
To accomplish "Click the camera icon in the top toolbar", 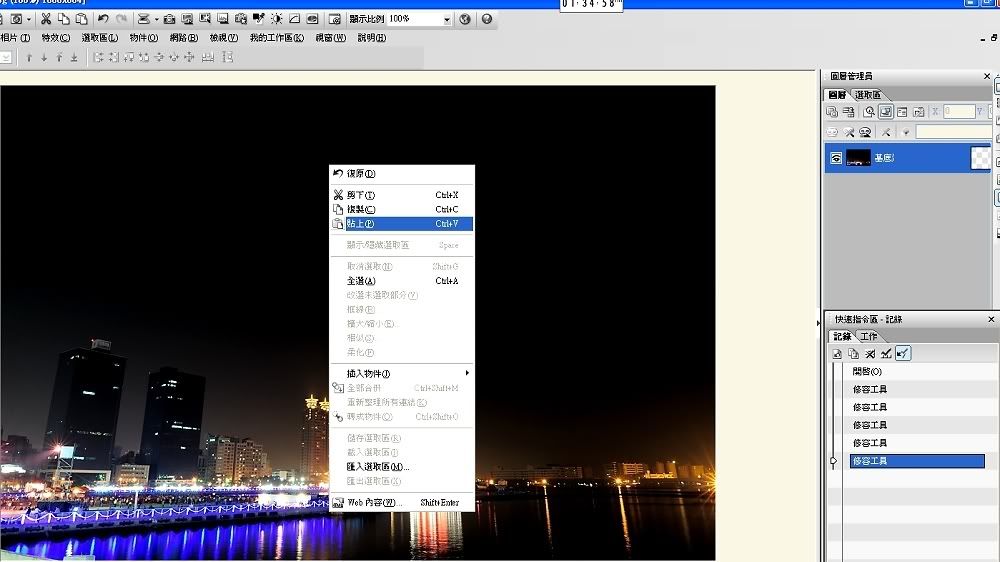I will tap(170, 19).
